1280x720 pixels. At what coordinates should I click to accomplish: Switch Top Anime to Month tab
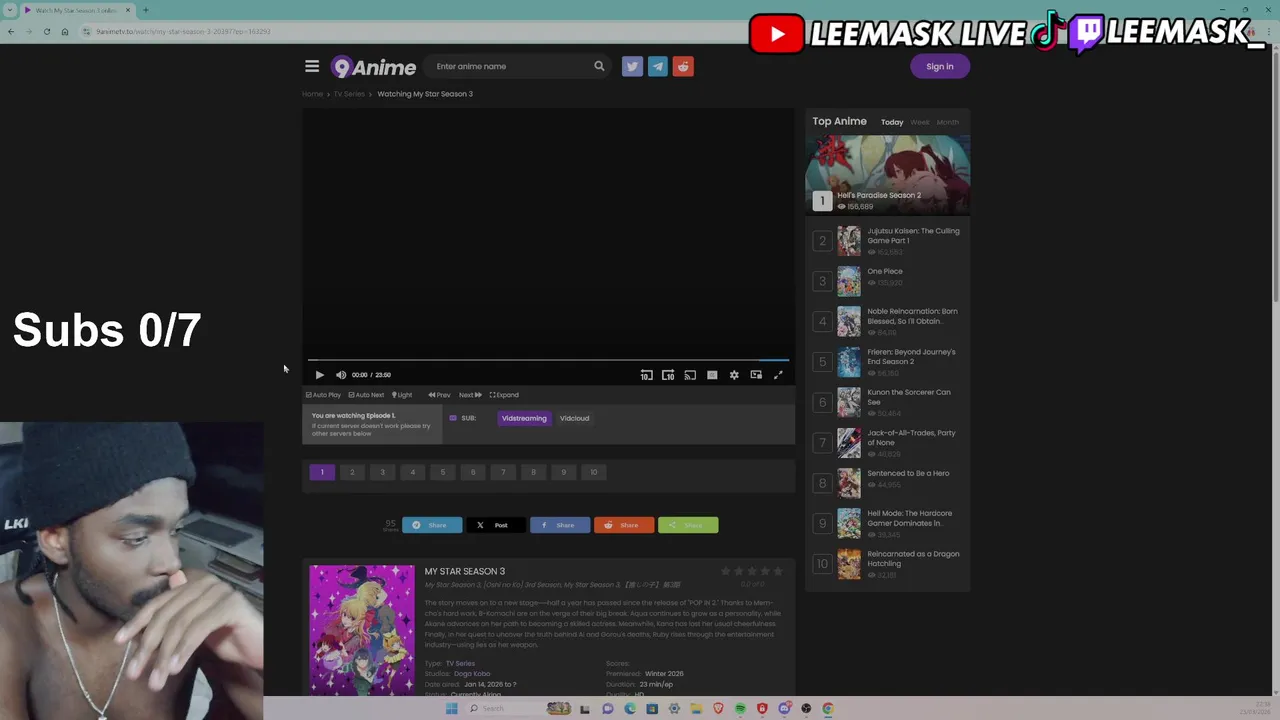948,122
